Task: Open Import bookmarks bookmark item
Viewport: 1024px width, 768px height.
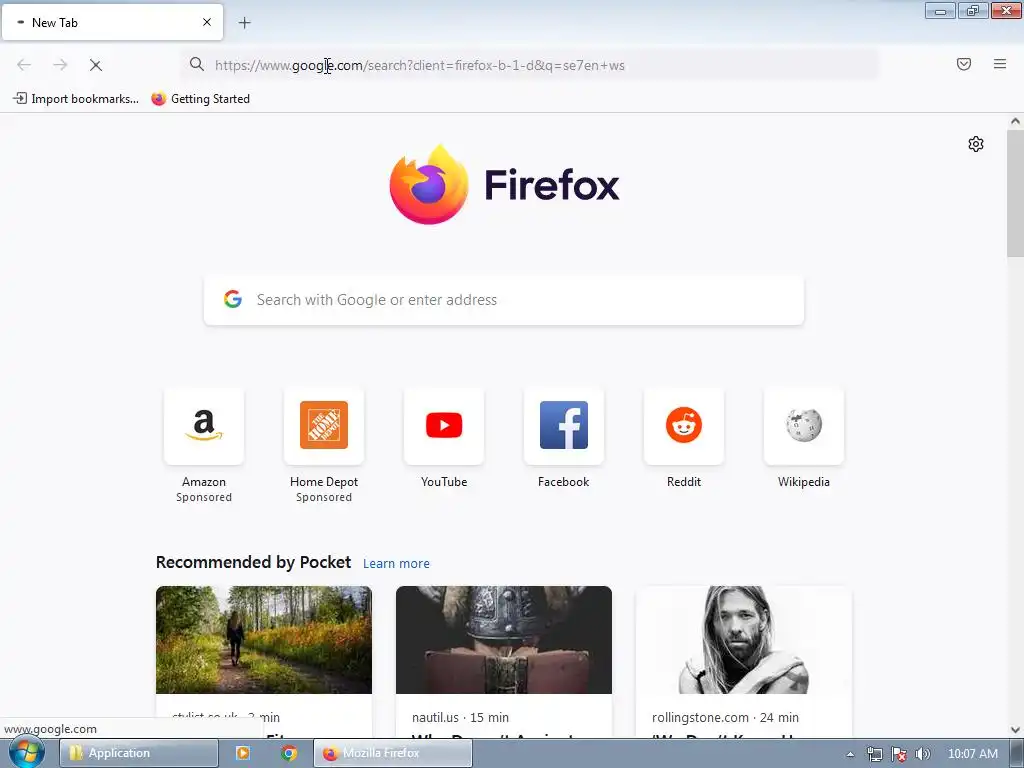Action: tap(76, 99)
